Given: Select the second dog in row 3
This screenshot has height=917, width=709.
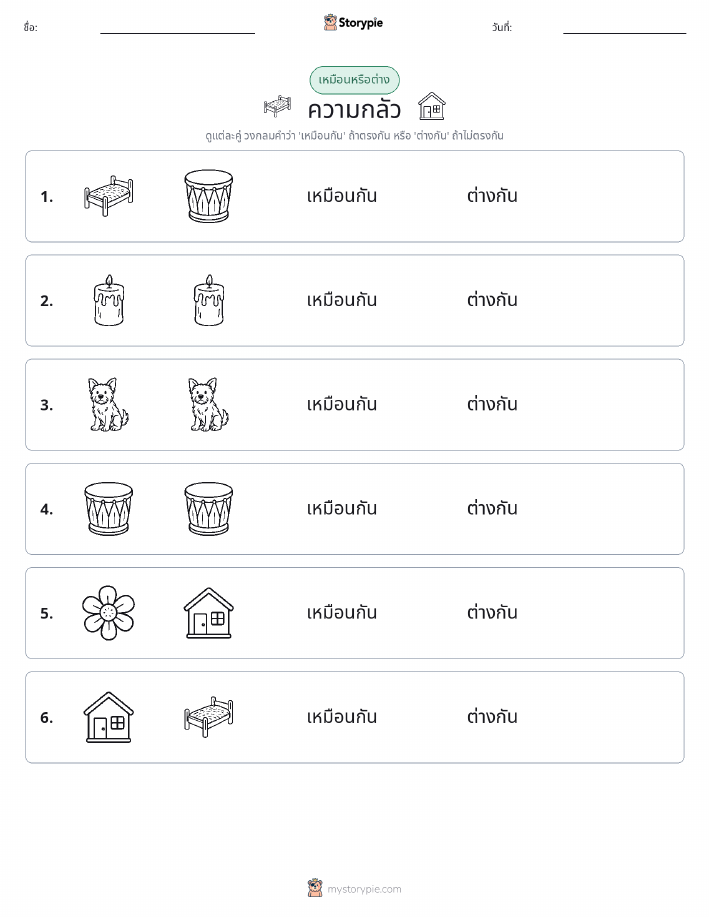Looking at the screenshot, I should click(x=208, y=404).
